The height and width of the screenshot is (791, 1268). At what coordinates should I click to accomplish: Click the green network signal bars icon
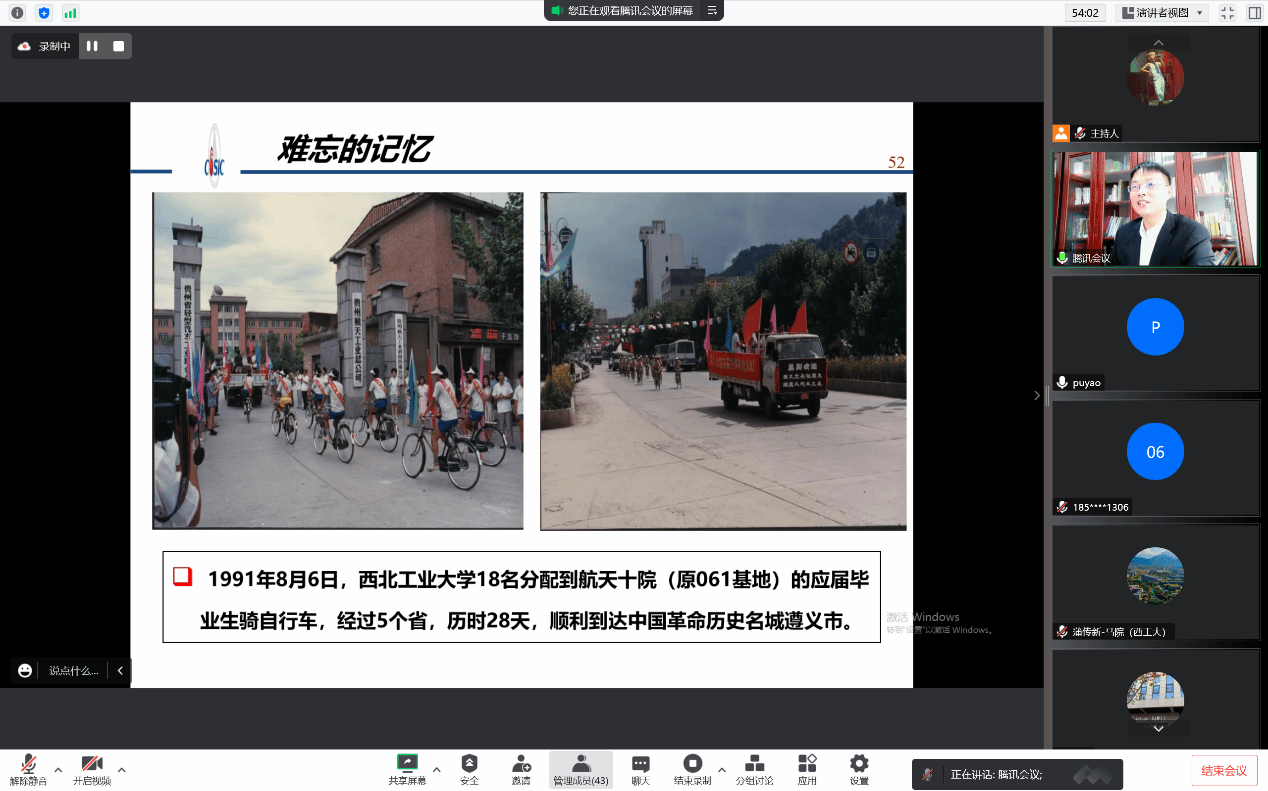(x=70, y=13)
